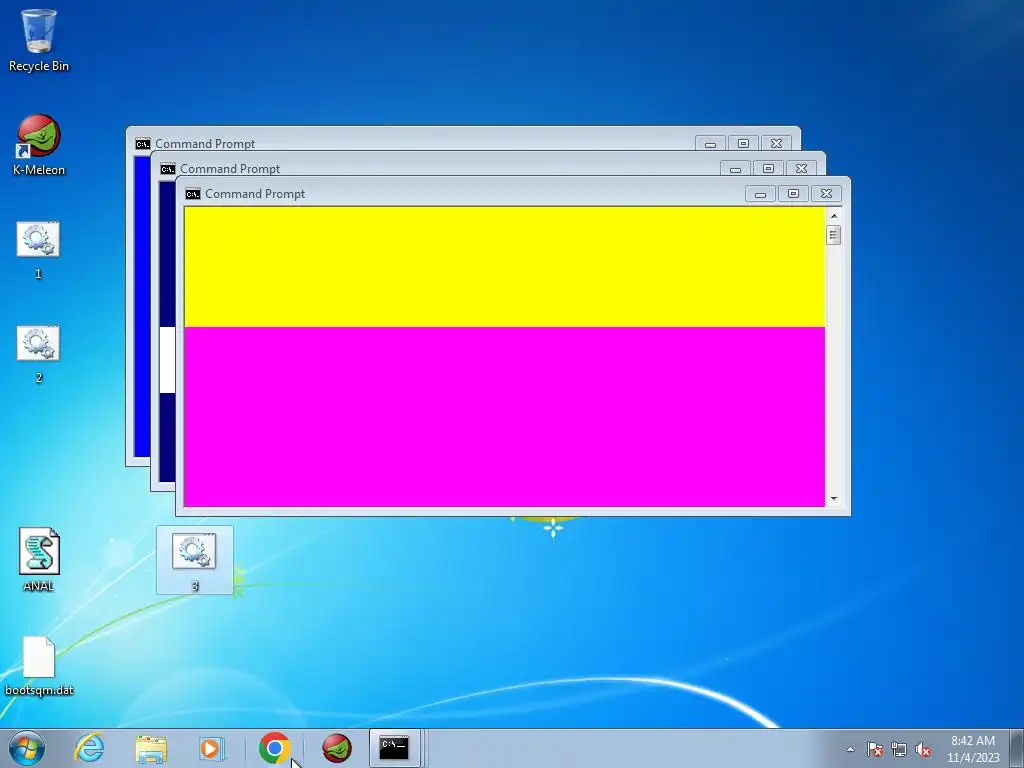The image size is (1024, 768).
Task: Minimize the rearmost Command Prompt window
Action: point(711,144)
